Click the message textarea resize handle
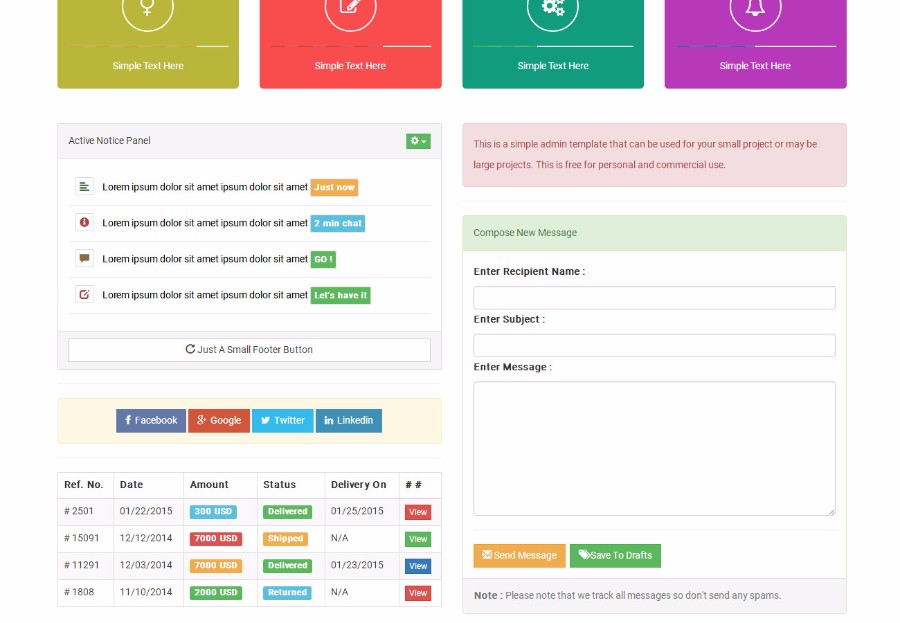Screen dimensions: 900x623 click(x=832, y=512)
